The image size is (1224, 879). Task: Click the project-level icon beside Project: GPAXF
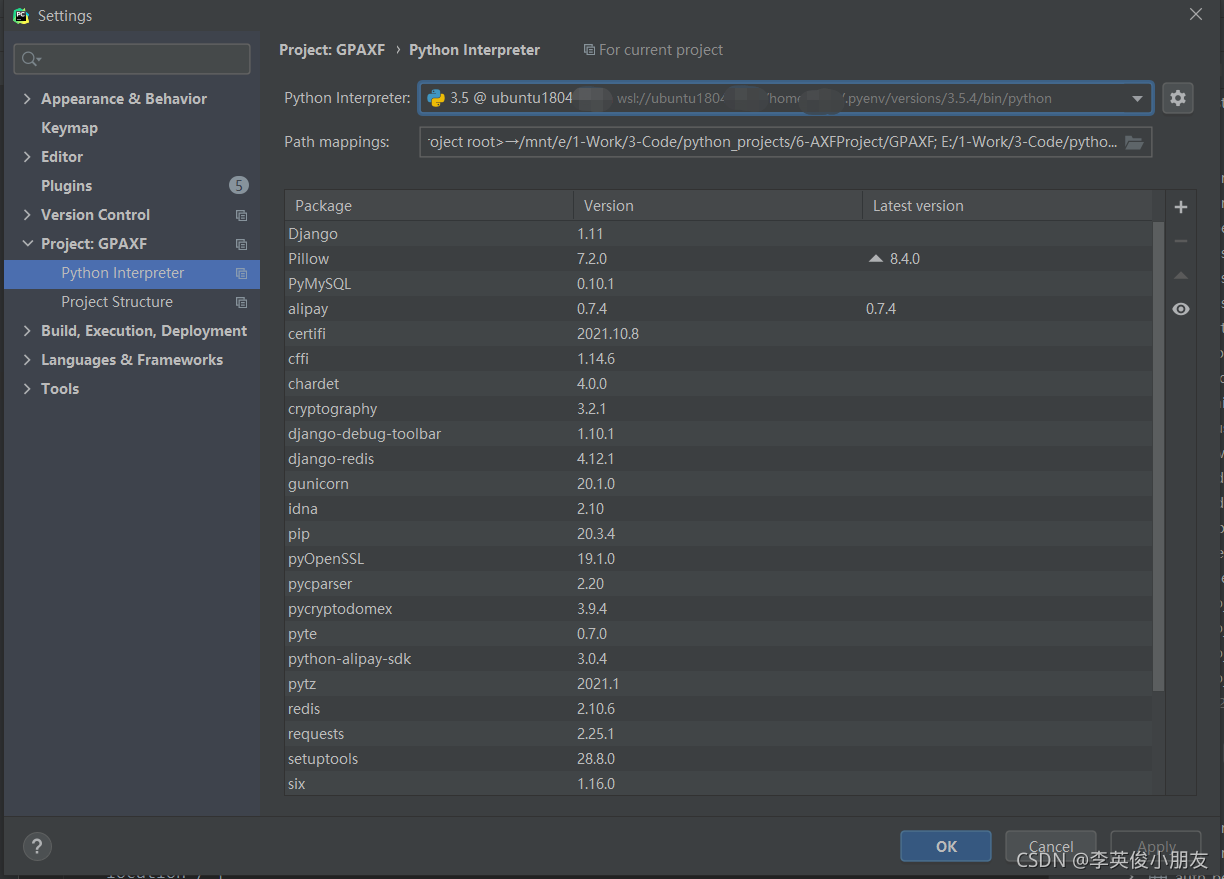[x=241, y=244]
